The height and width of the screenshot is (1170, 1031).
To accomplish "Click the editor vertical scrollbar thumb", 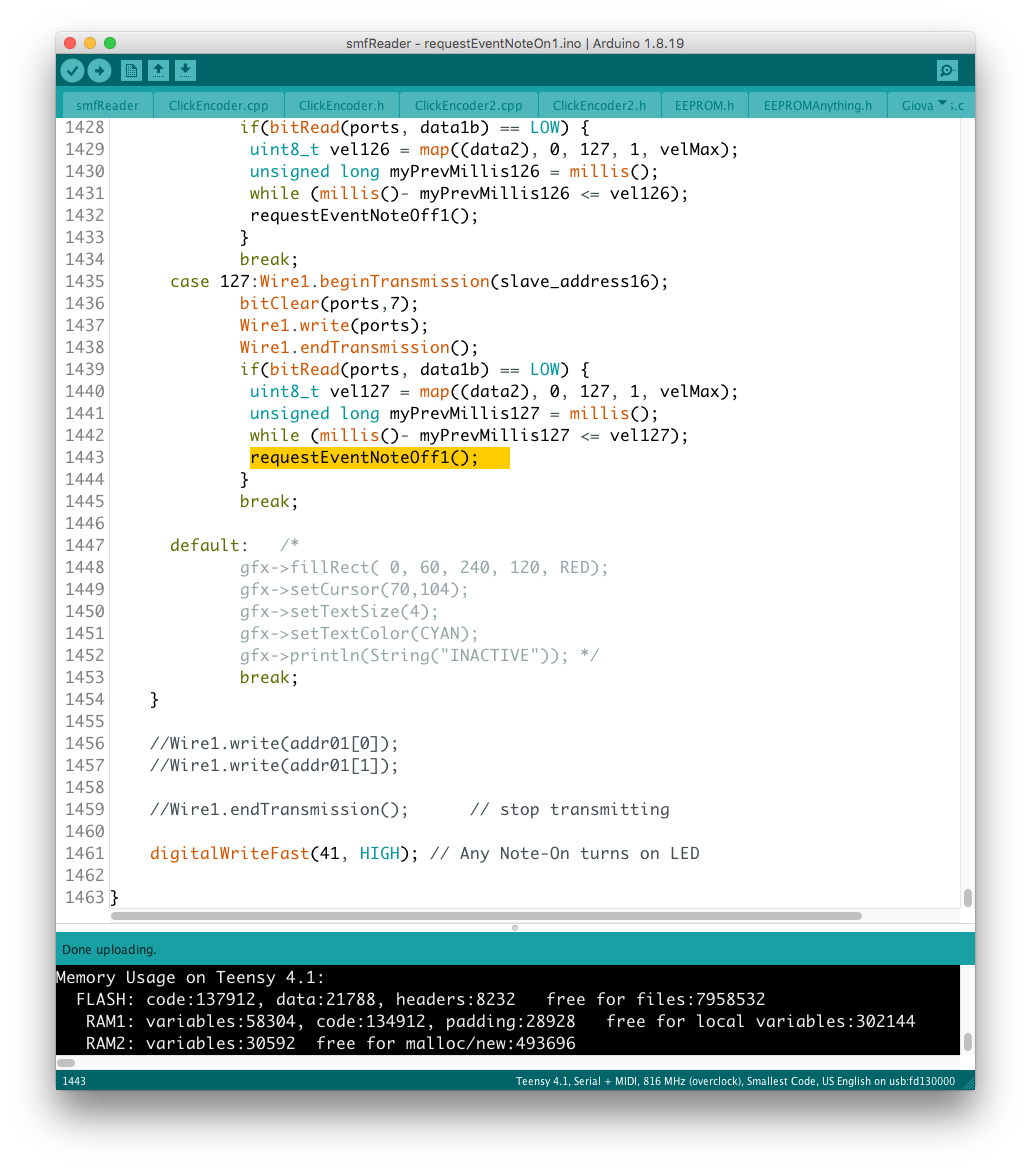I will 967,897.
